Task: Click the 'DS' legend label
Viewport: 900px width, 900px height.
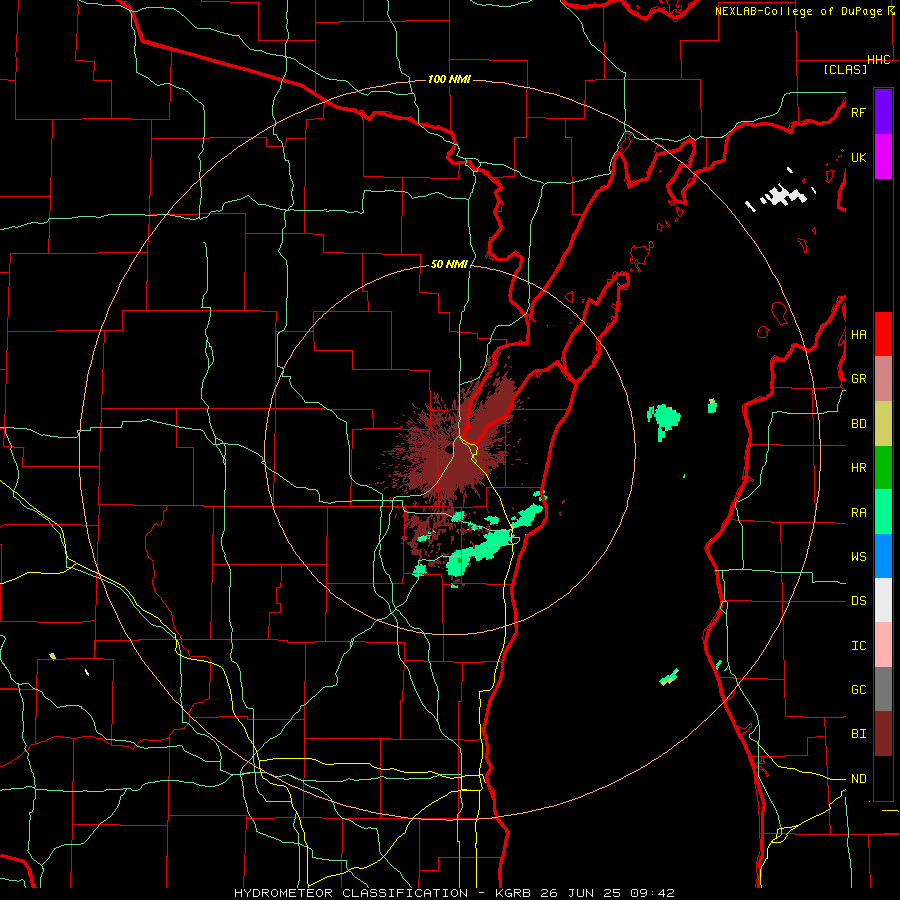Action: [858, 601]
